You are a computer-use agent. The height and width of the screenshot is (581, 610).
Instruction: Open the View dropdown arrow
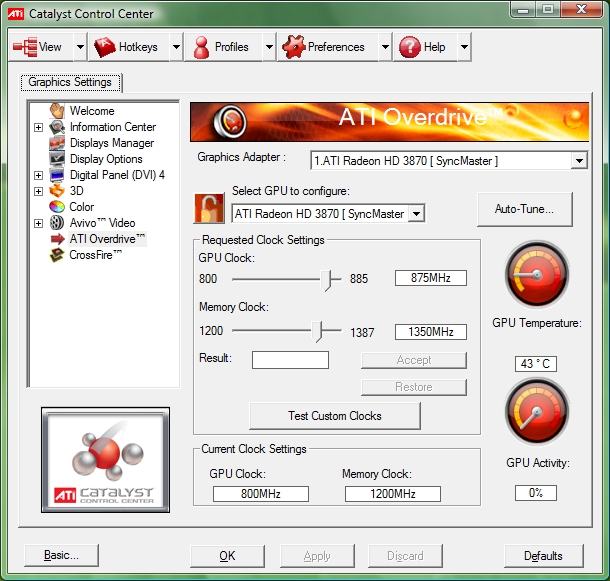click(x=80, y=47)
